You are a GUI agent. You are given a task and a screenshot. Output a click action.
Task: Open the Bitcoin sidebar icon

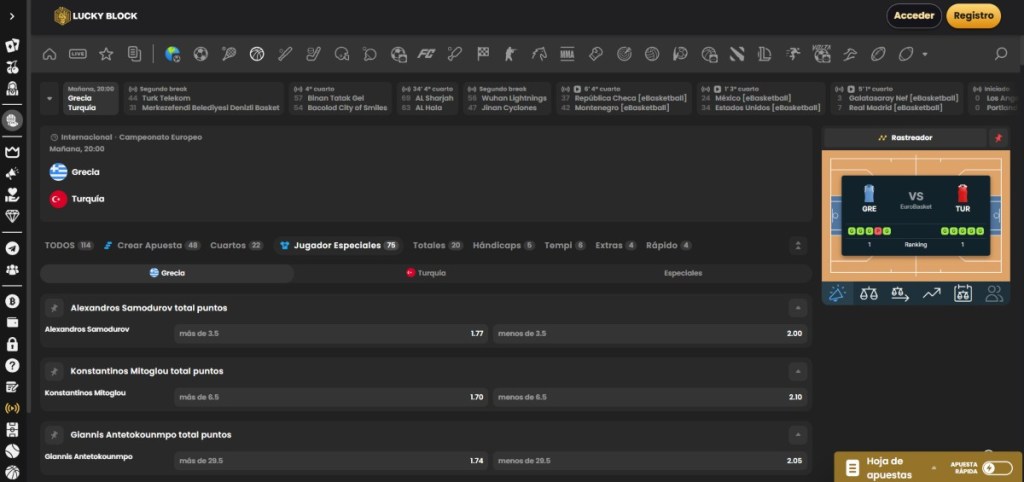click(x=12, y=301)
